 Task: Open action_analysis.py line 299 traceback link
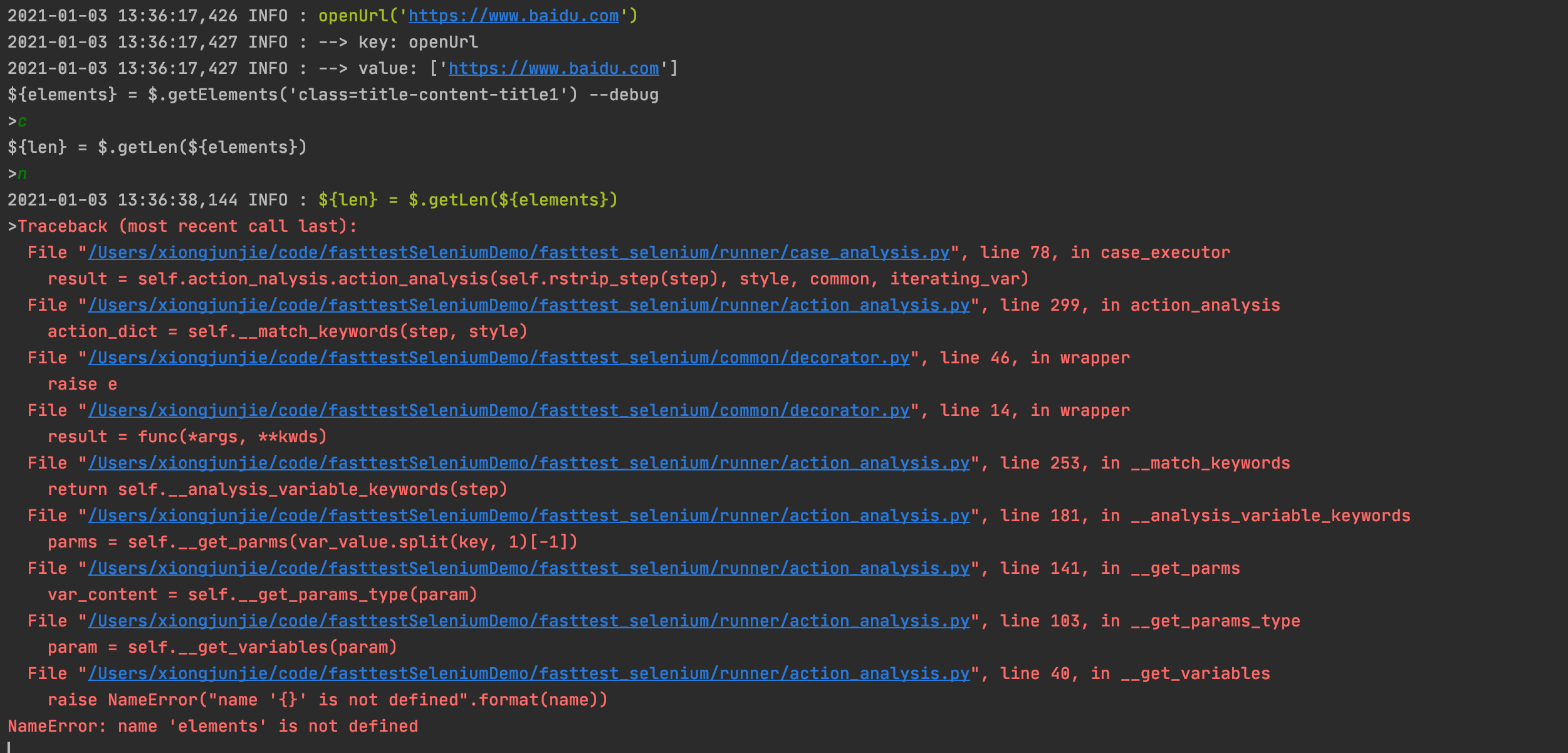[x=528, y=305]
